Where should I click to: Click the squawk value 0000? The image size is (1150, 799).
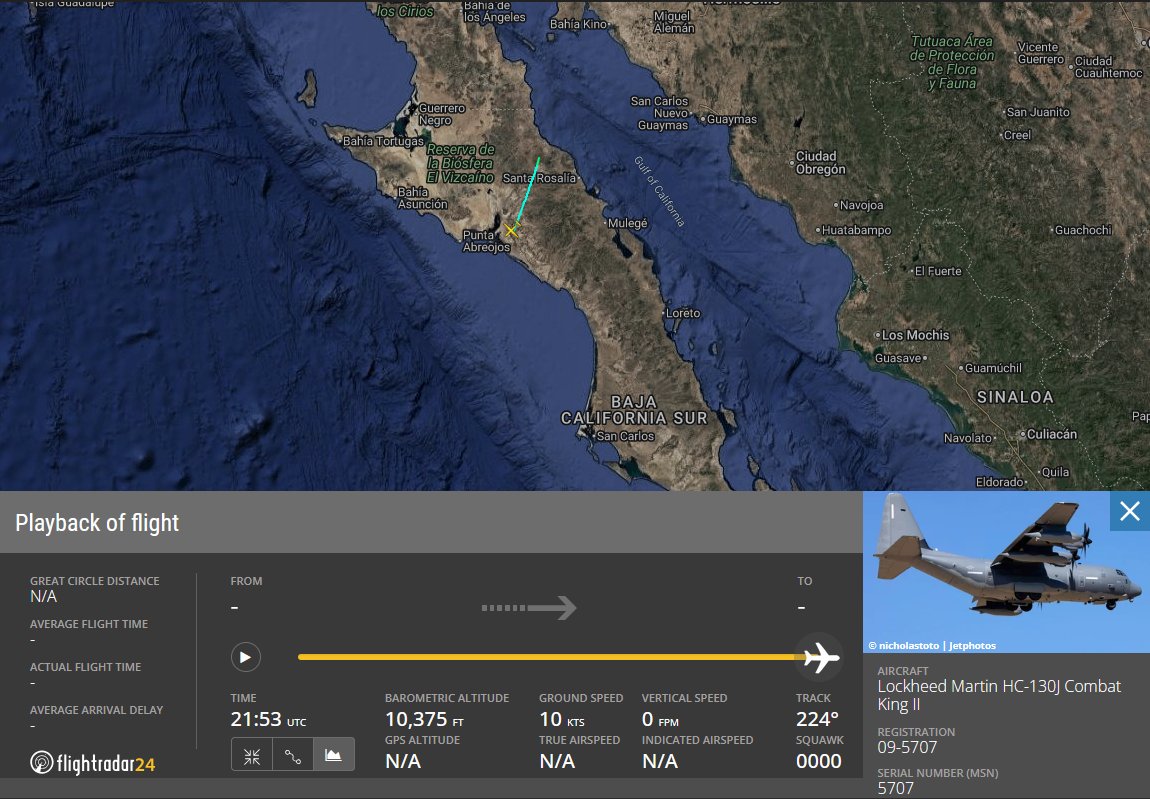click(818, 761)
